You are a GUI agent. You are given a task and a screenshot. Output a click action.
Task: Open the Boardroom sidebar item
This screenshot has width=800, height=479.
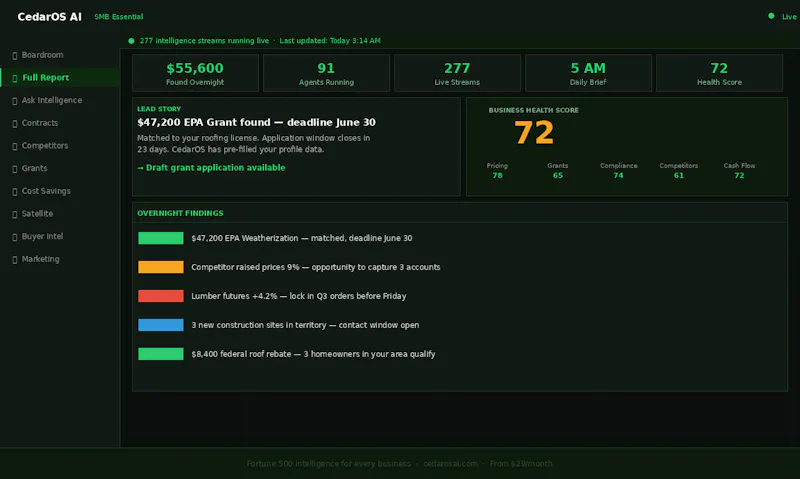click(x=60, y=55)
